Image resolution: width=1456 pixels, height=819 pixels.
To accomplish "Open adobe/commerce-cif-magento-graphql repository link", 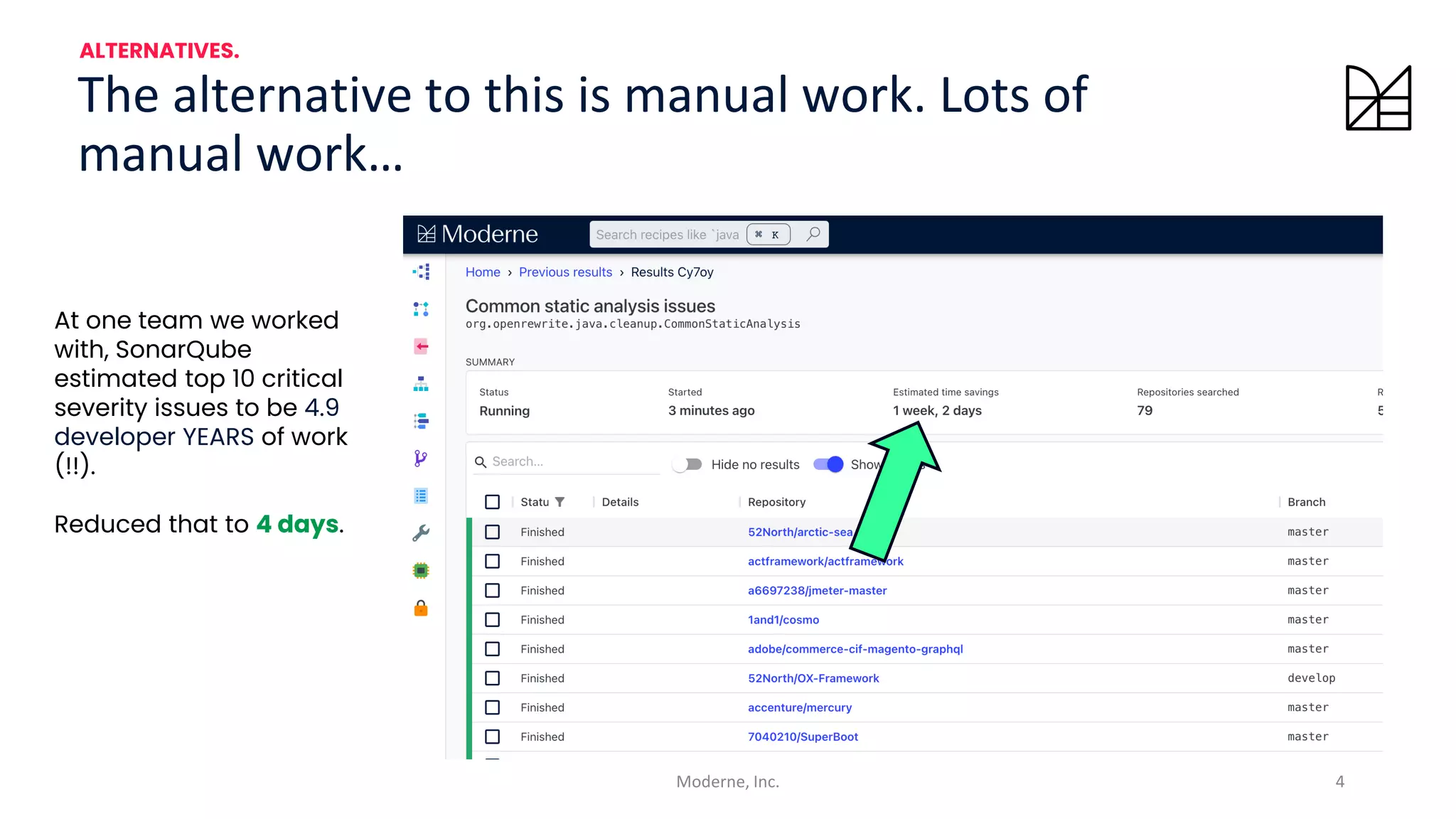I will pos(855,649).
